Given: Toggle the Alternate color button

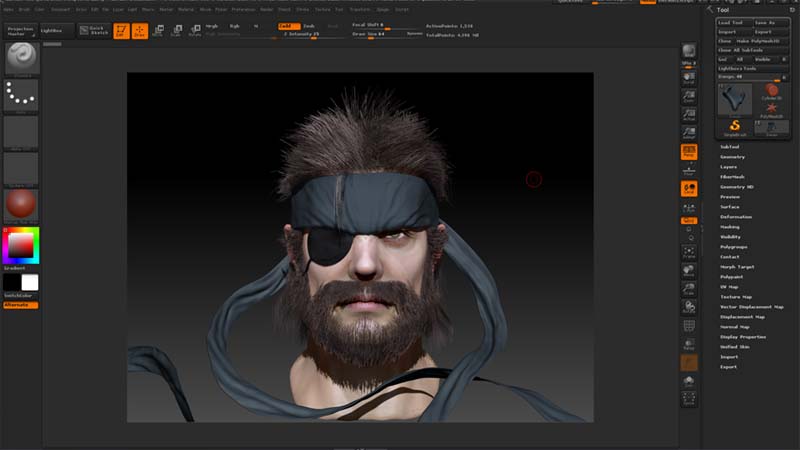Looking at the screenshot, I should tap(21, 305).
